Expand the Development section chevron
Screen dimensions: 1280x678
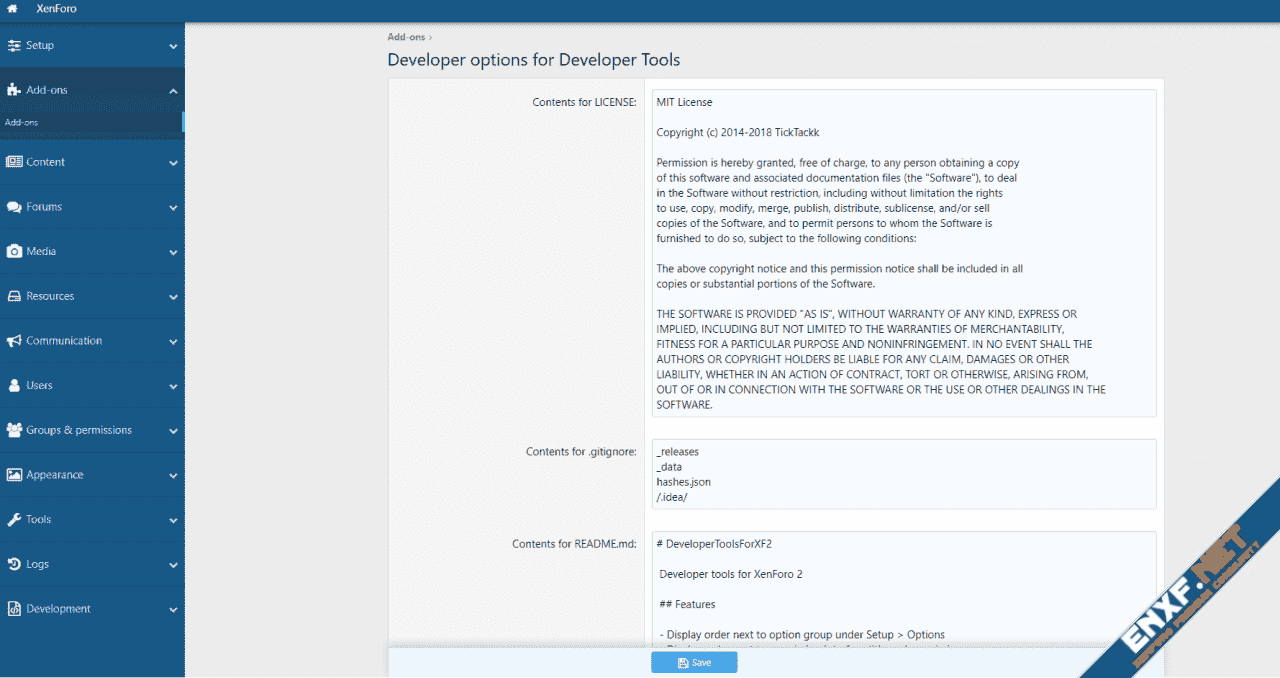click(173, 609)
